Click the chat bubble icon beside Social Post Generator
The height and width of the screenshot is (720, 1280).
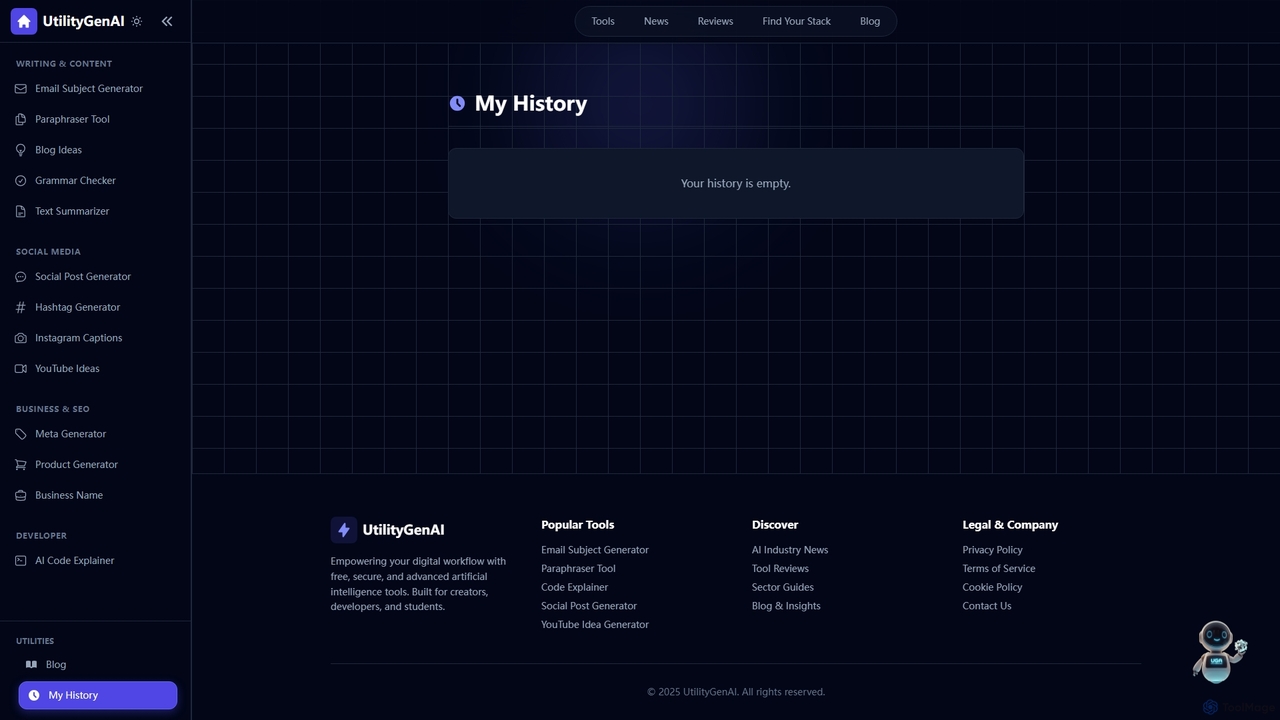[21, 277]
